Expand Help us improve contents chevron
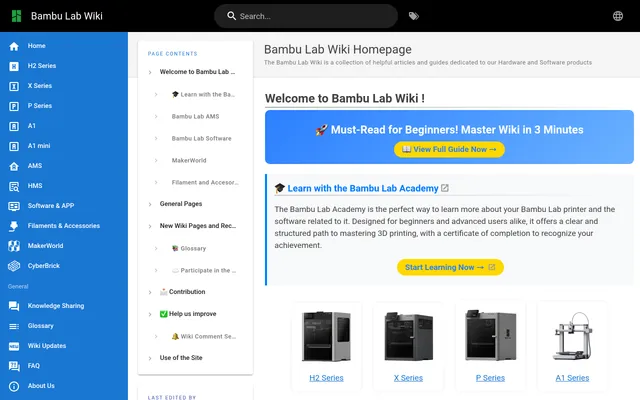The width and height of the screenshot is (640, 400). 150,314
